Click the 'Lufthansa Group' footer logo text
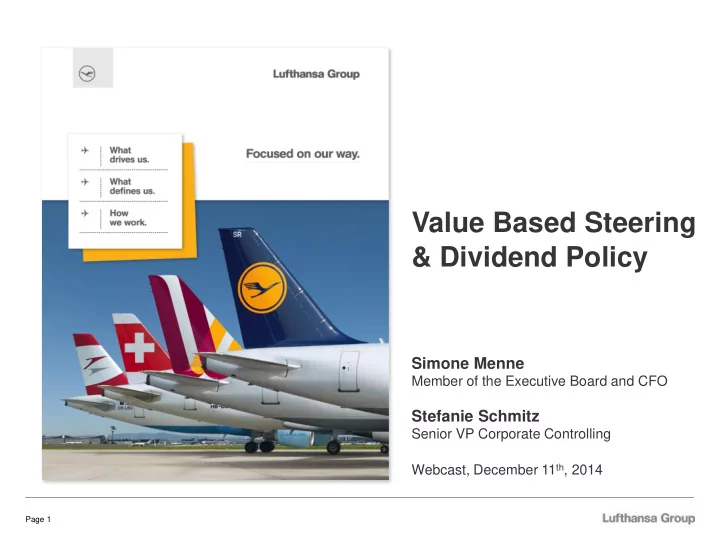720x540 pixels. pos(648,518)
